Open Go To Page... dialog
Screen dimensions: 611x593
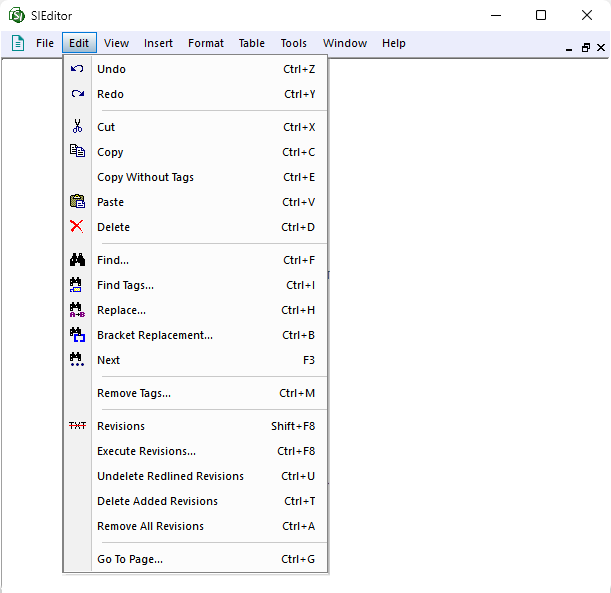pyautogui.click(x=195, y=559)
